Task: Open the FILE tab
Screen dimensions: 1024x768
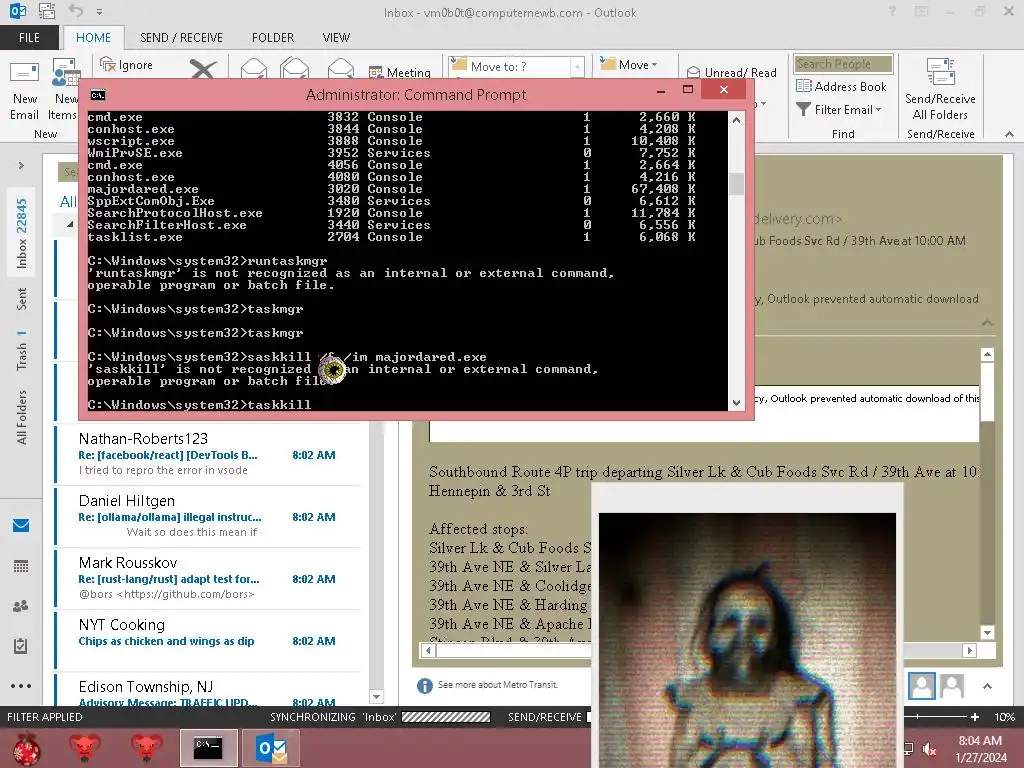Action: click(x=29, y=38)
